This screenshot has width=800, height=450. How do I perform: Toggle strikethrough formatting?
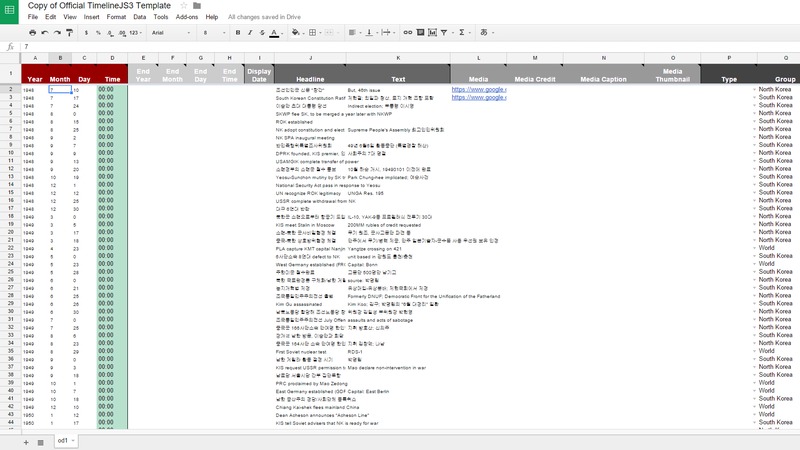tap(262, 33)
